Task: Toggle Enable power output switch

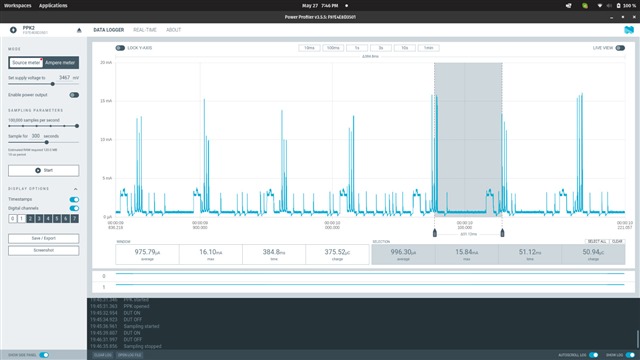Action: coord(74,95)
